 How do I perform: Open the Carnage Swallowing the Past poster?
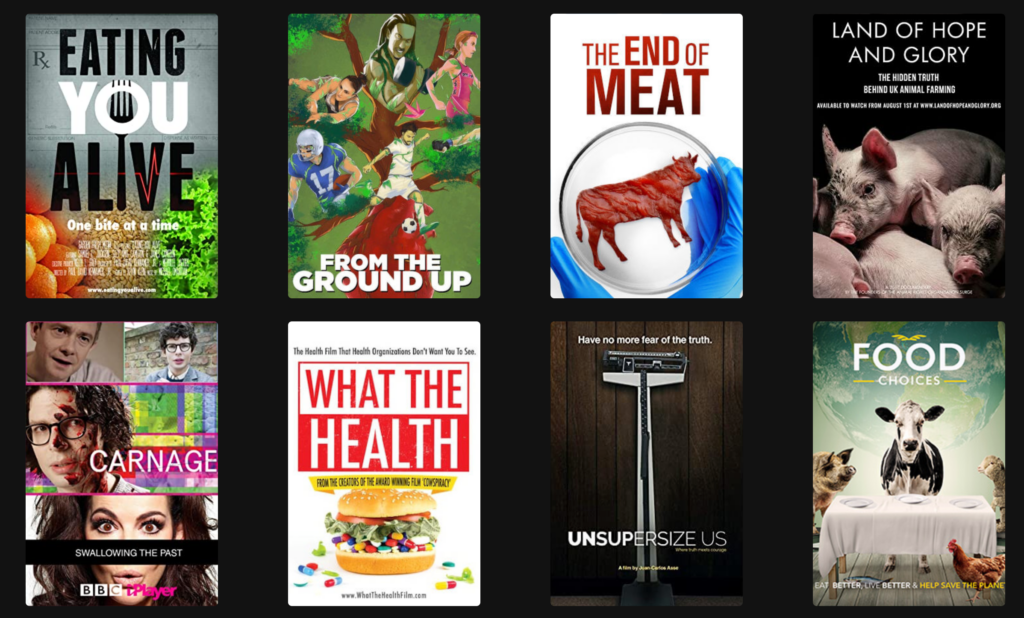point(121,463)
